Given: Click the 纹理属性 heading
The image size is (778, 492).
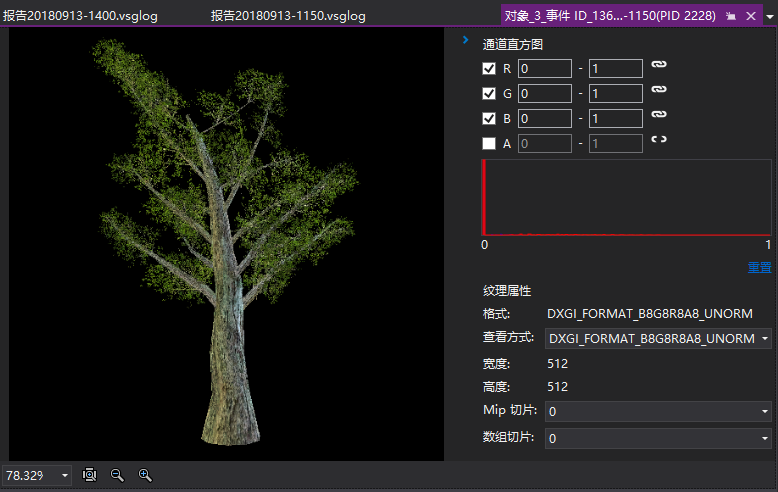Looking at the screenshot, I should [507, 291].
